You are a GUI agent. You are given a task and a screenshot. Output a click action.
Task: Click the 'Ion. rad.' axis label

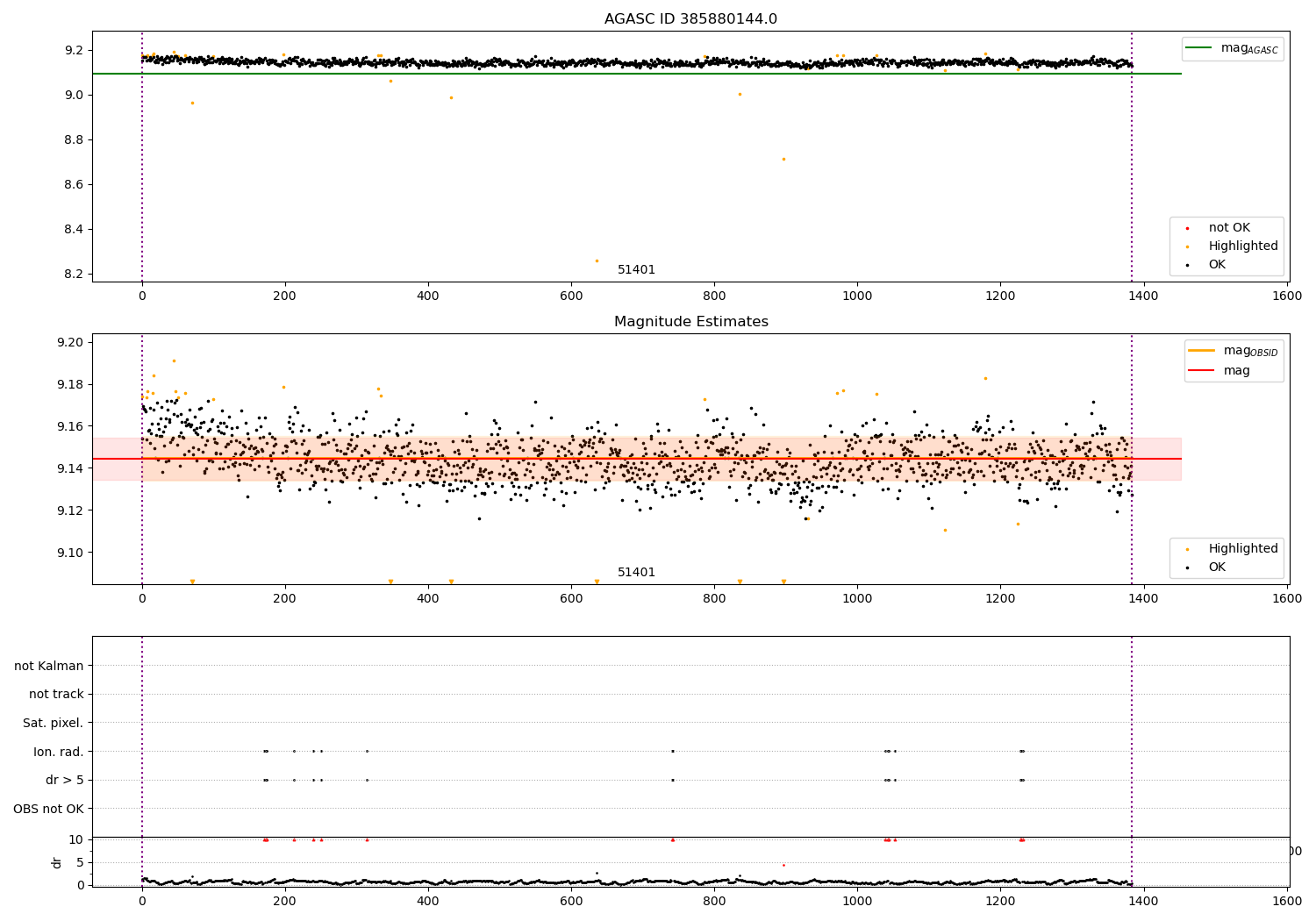59,752
